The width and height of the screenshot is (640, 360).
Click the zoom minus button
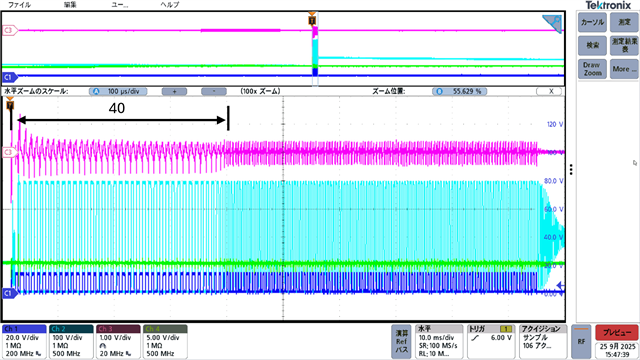click(x=213, y=91)
